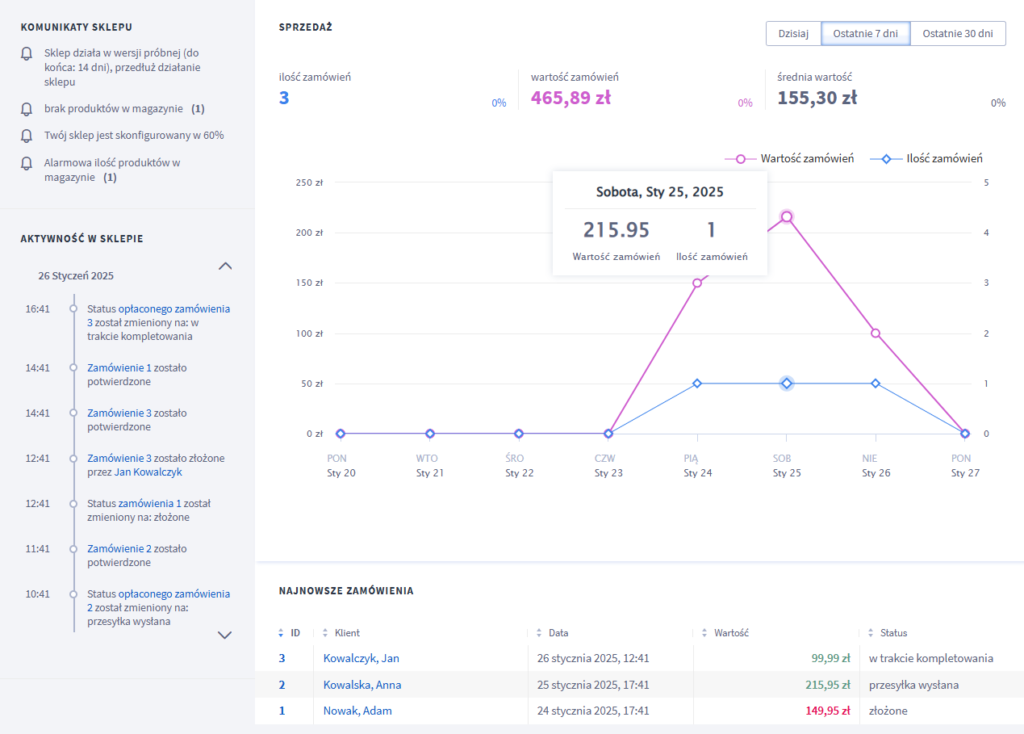Click the '26 Styczeń 2025' activity date heading
The width and height of the screenshot is (1024, 734).
coord(76,276)
